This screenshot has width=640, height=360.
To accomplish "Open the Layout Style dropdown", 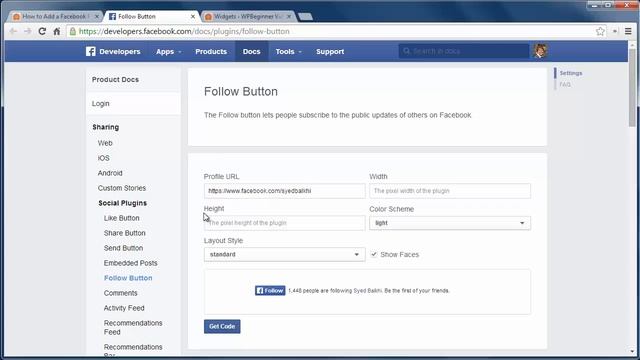I will pyautogui.click(x=284, y=254).
